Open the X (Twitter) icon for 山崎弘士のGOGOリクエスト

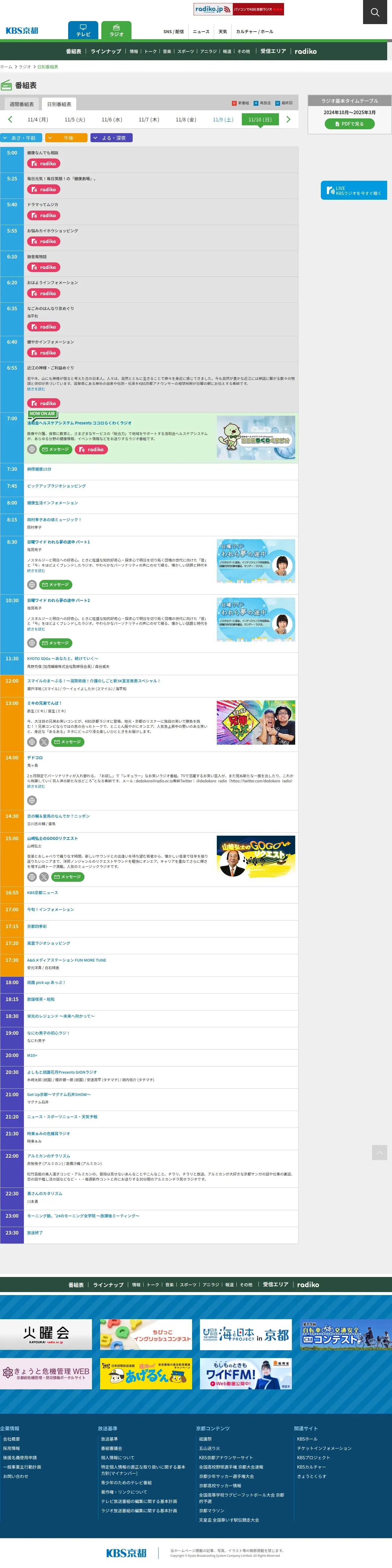point(44,877)
